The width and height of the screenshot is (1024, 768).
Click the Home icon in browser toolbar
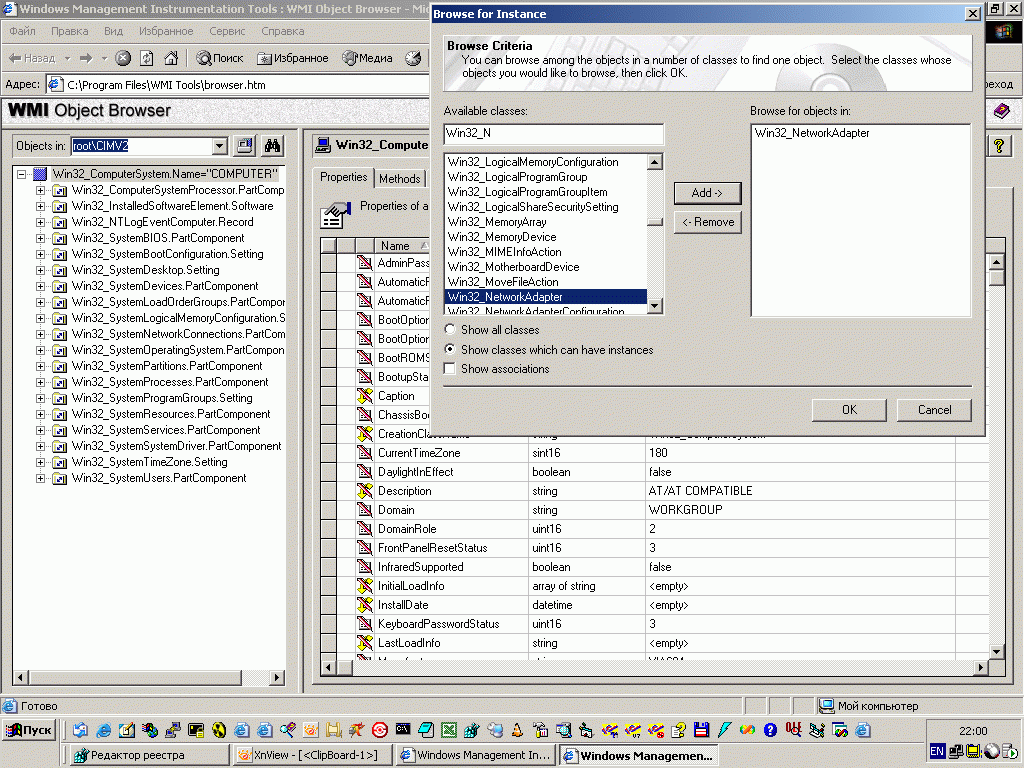click(x=171, y=58)
